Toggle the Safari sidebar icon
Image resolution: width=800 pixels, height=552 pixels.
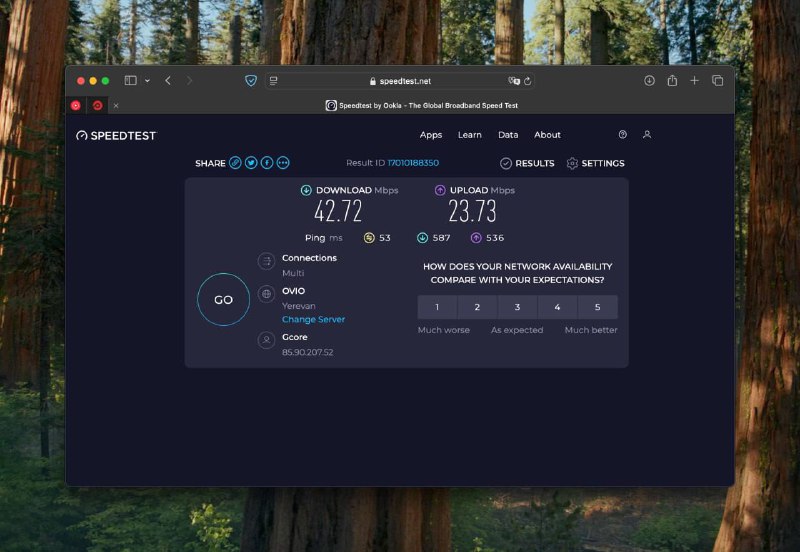point(131,81)
